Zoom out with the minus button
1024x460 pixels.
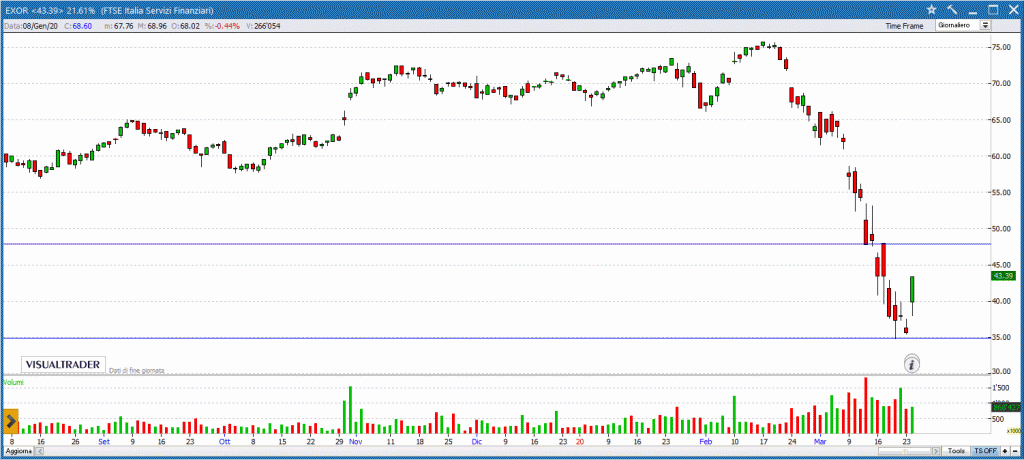[x=1015, y=452]
